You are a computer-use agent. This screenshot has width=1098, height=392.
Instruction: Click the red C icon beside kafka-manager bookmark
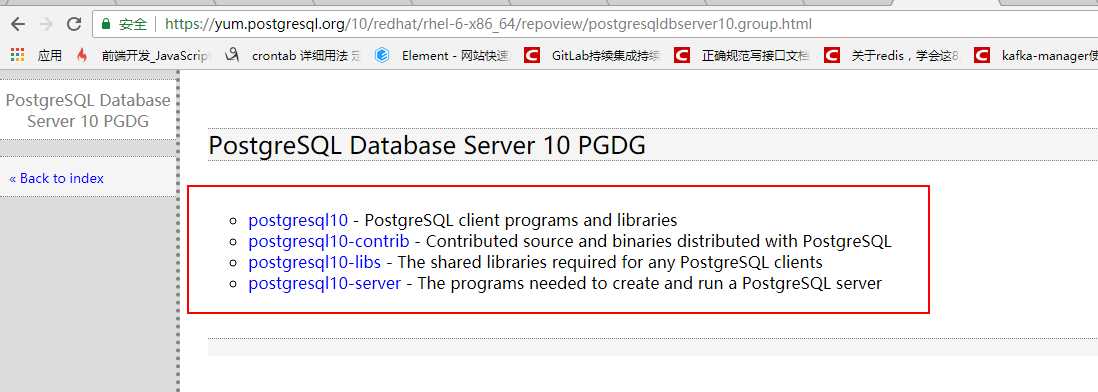(982, 55)
